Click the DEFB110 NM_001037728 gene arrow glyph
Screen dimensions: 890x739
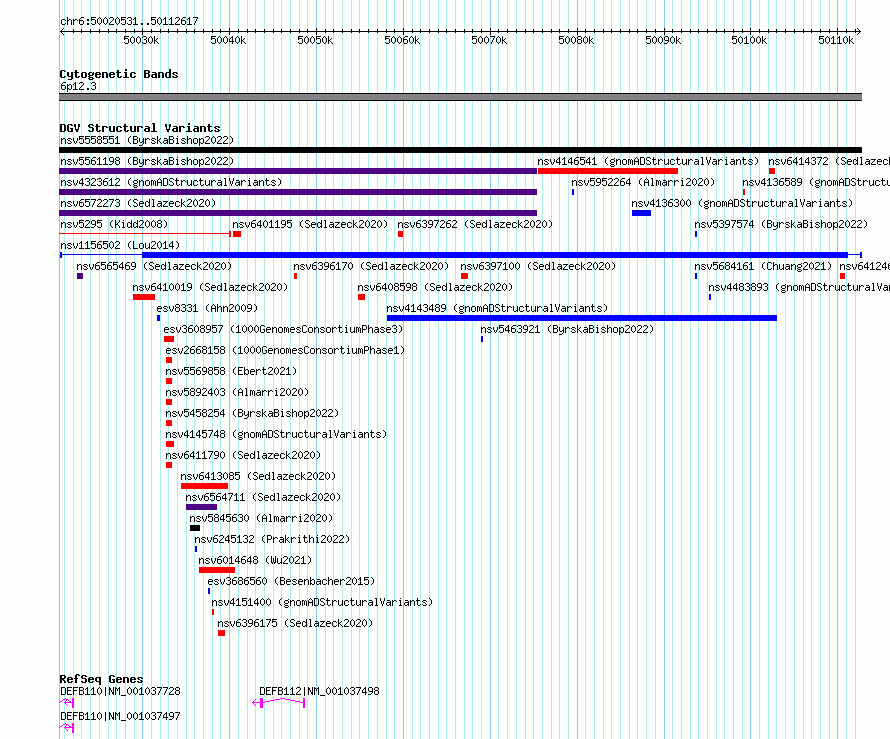(x=67, y=703)
